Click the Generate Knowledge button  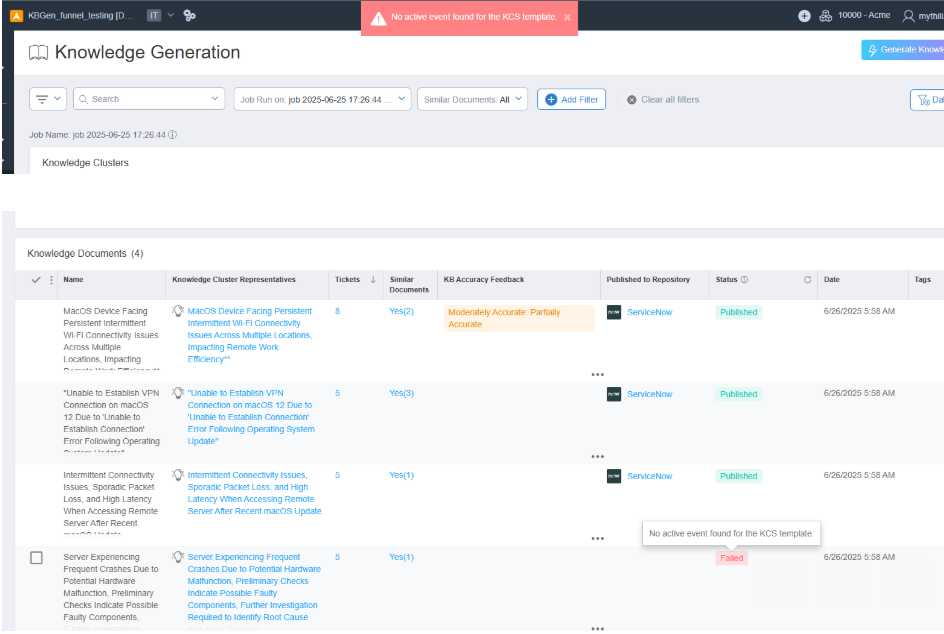pyautogui.click(x=902, y=50)
